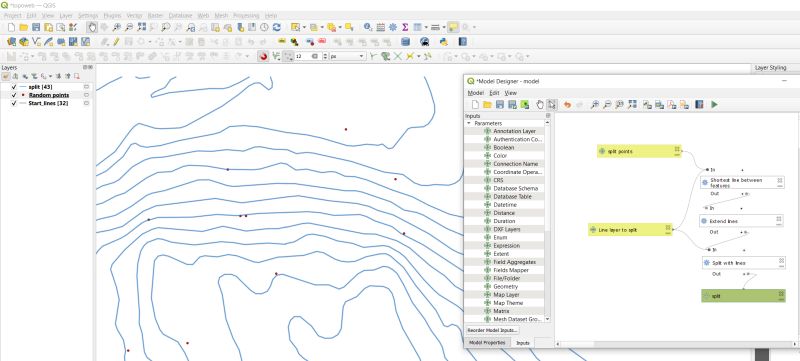The image size is (800, 361).
Task: Click the Processing Toolbox gear icon
Action: coord(393,28)
